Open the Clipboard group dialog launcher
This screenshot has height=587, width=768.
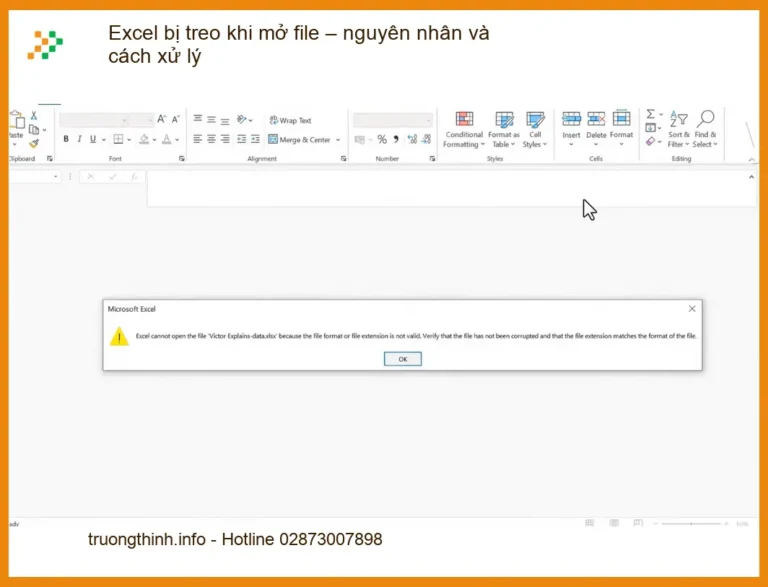[x=49, y=158]
